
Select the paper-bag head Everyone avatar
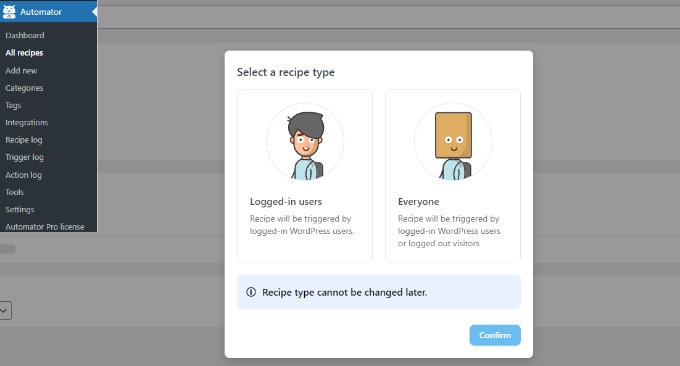(x=453, y=141)
